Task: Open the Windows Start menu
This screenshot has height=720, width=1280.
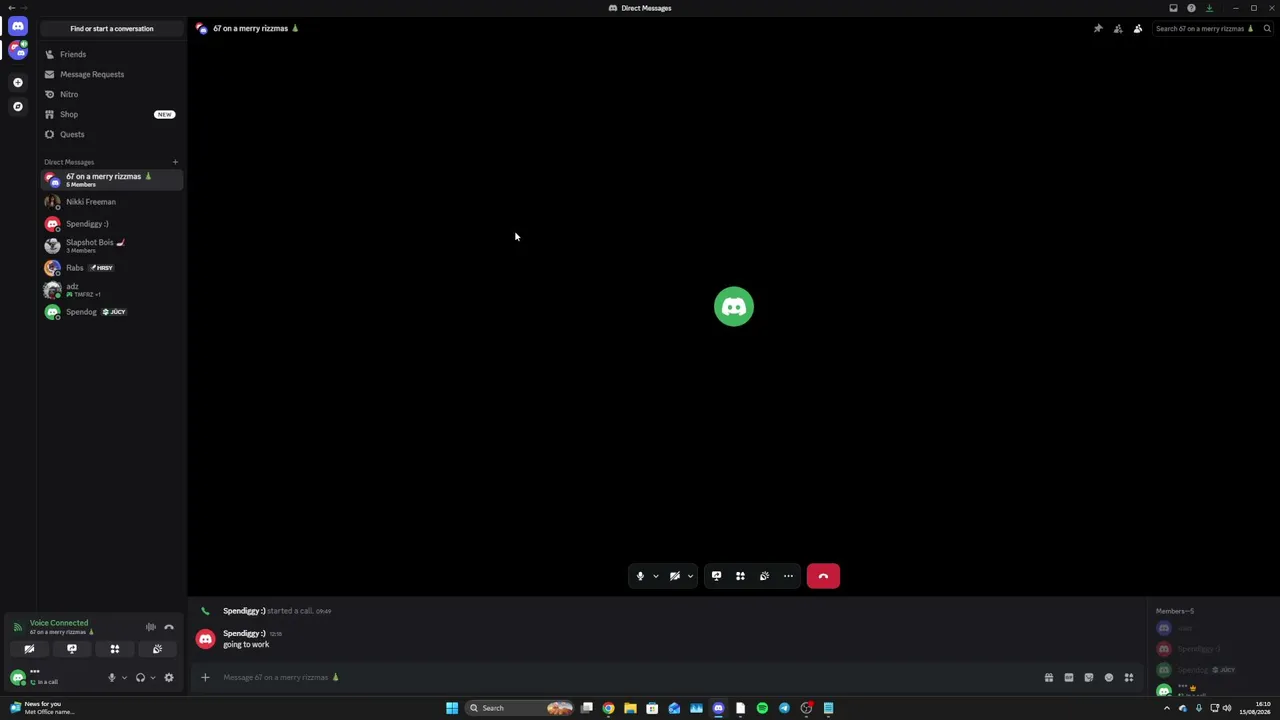Action: [452, 708]
